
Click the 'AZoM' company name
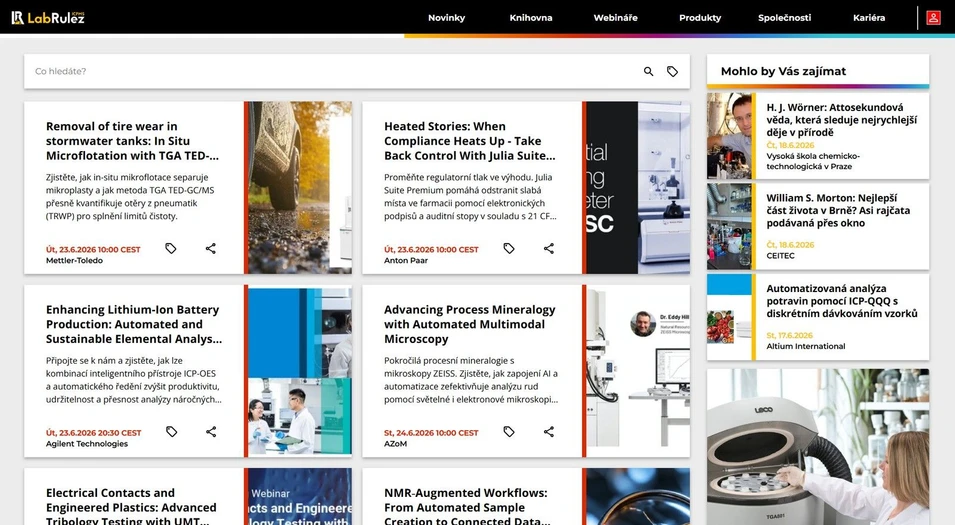click(395, 444)
